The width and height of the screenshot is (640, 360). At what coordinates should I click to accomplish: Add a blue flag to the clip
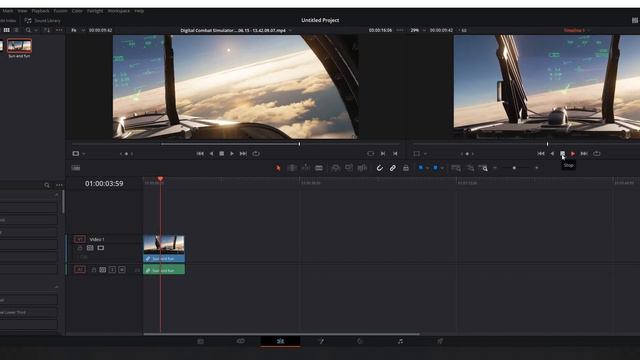pos(421,167)
